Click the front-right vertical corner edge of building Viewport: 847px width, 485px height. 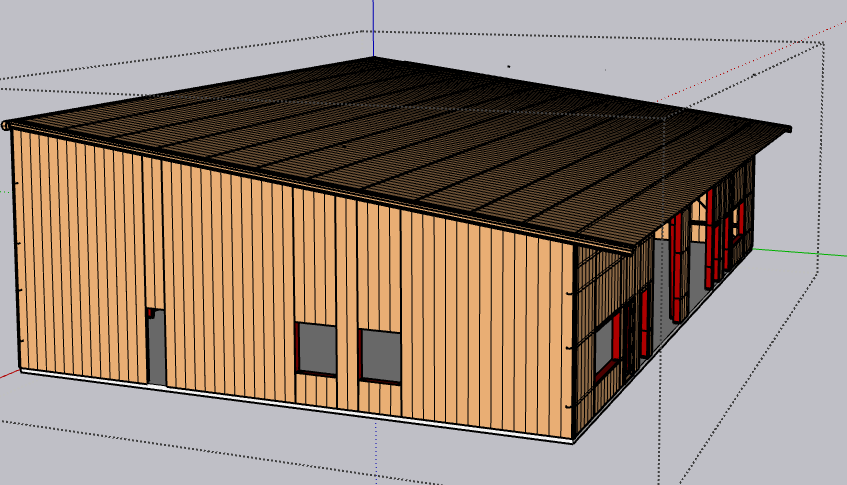coord(573,340)
